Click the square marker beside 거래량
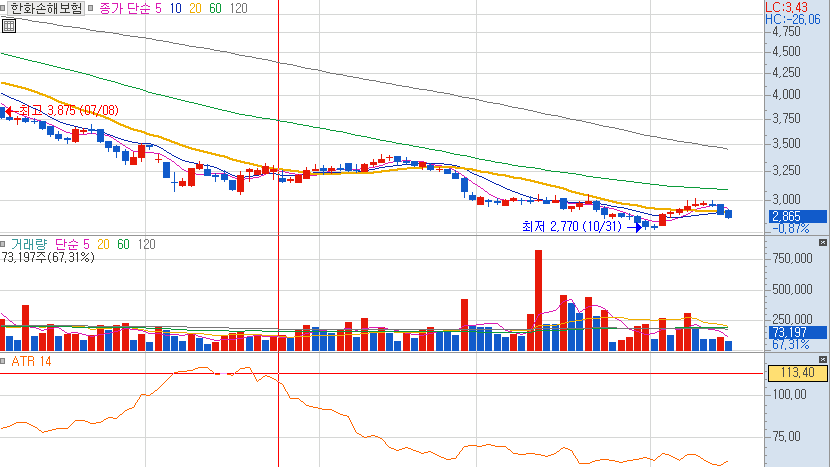The image size is (830, 468). pos(3,244)
